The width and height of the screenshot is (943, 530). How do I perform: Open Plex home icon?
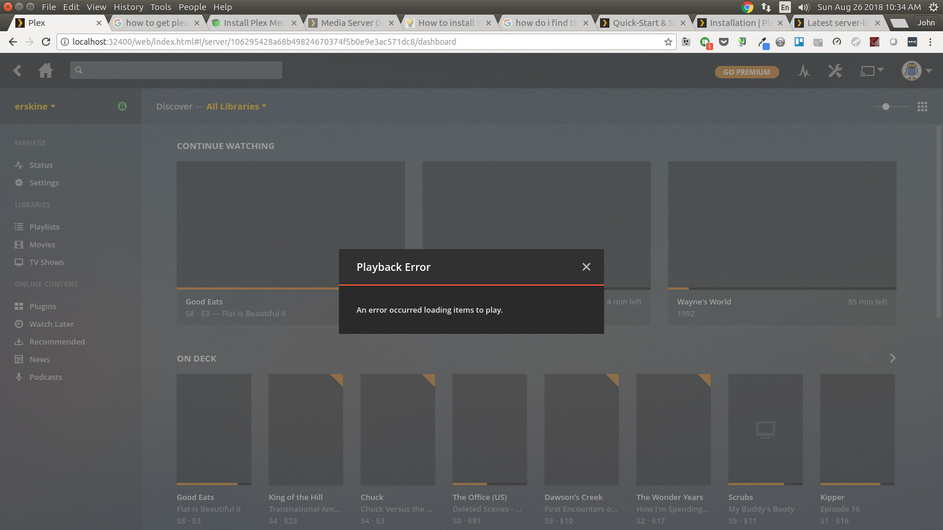pyautogui.click(x=46, y=70)
